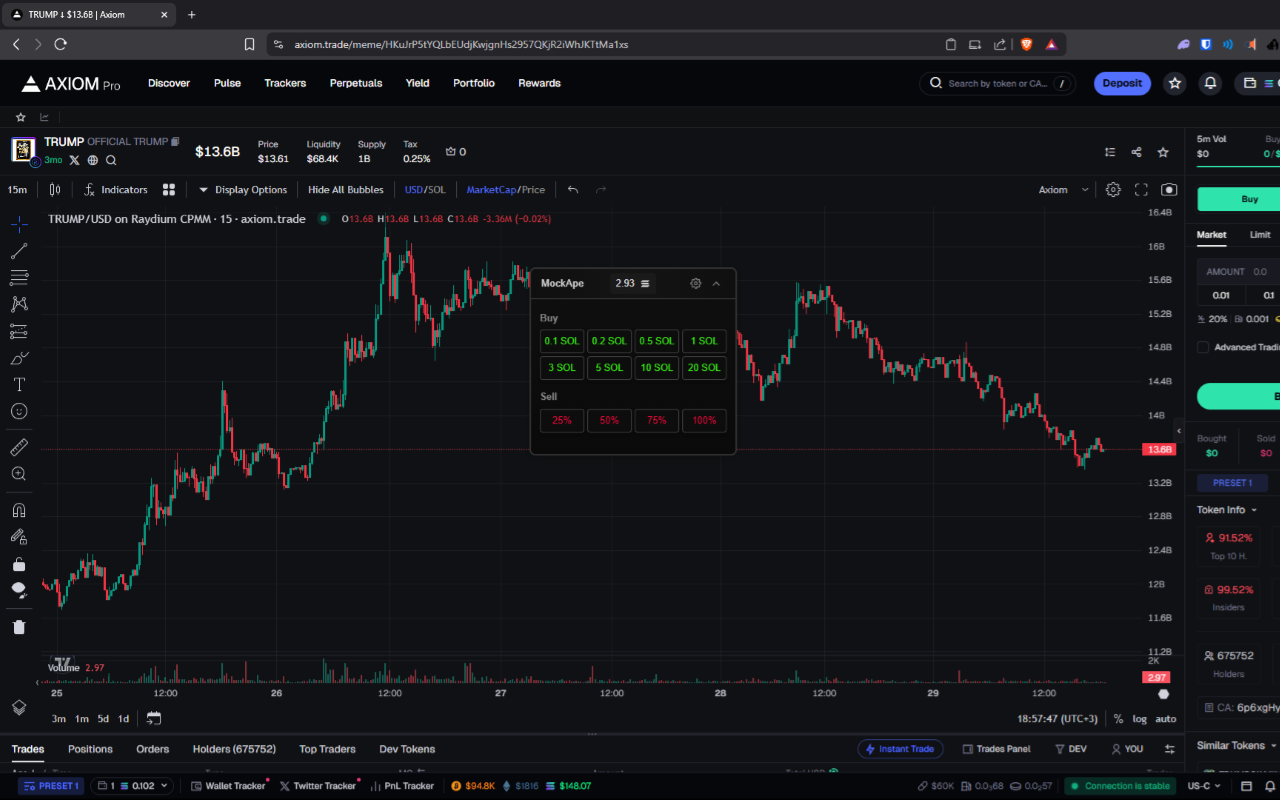Take a chart snapshot with the camera icon

[1169, 189]
